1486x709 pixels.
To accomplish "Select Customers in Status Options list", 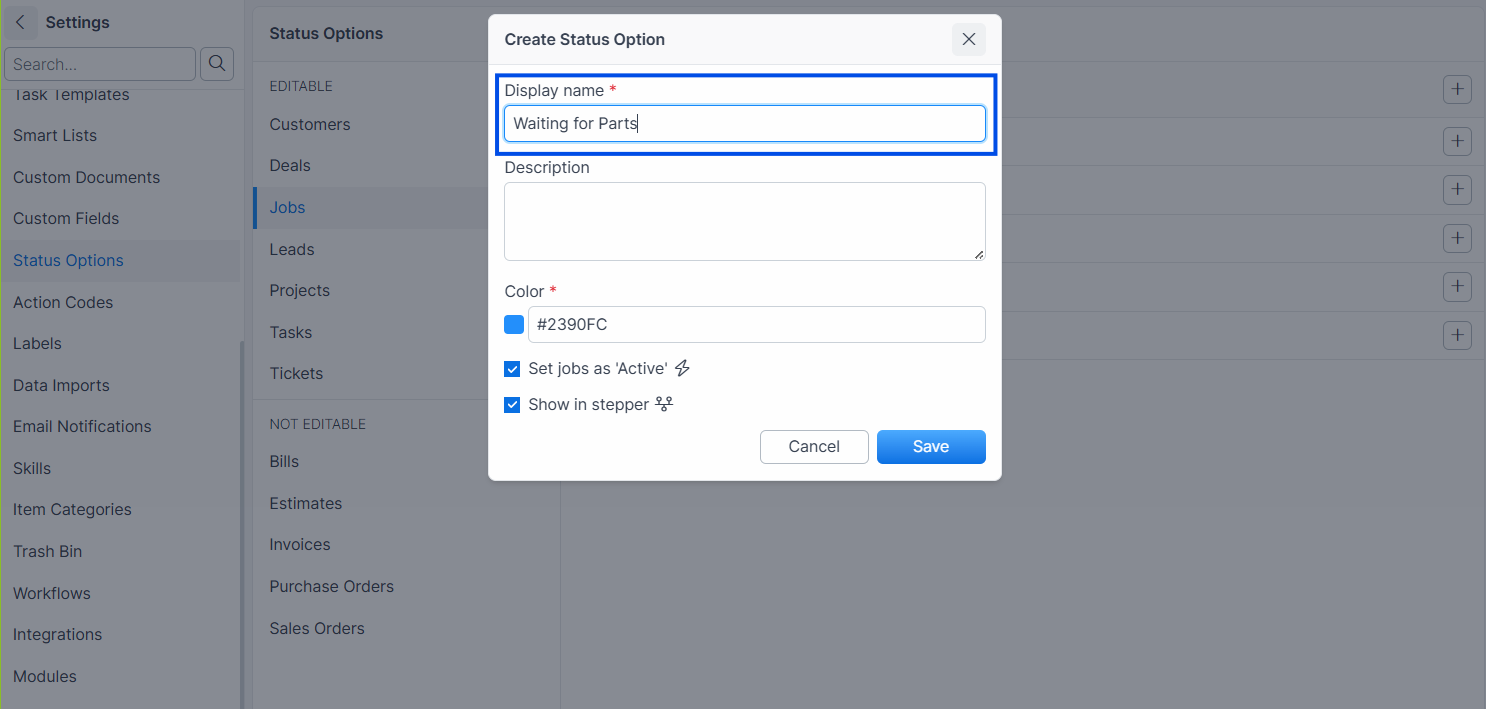I will point(310,124).
